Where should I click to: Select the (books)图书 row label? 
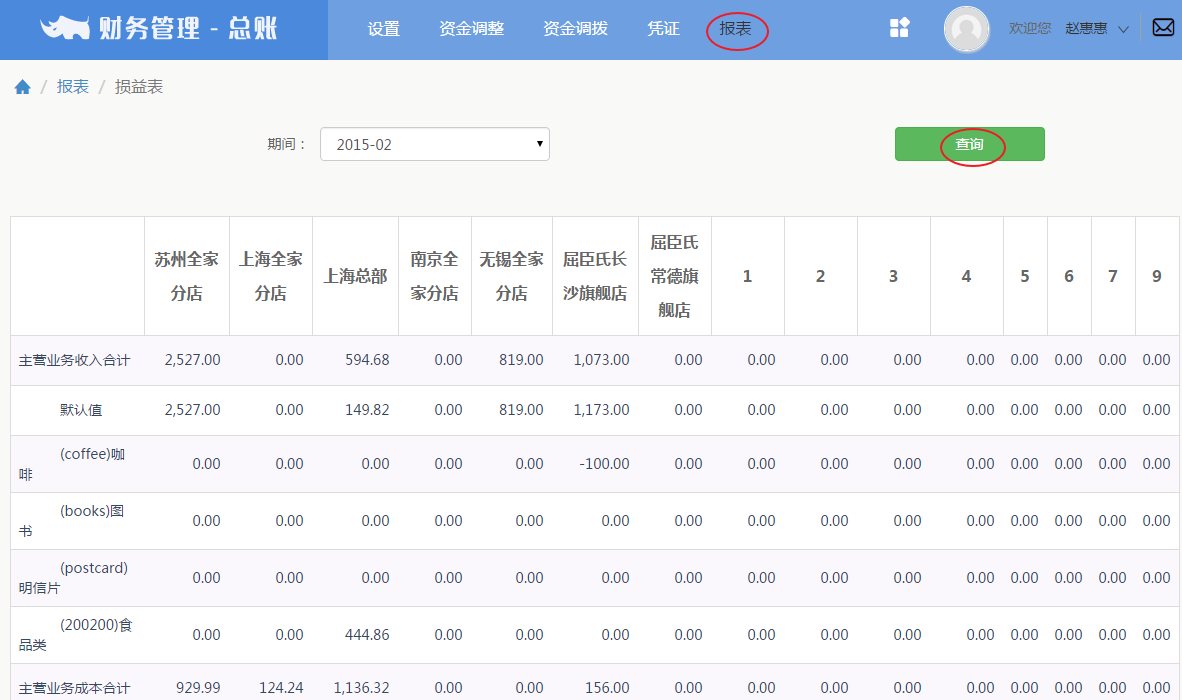click(x=72, y=521)
